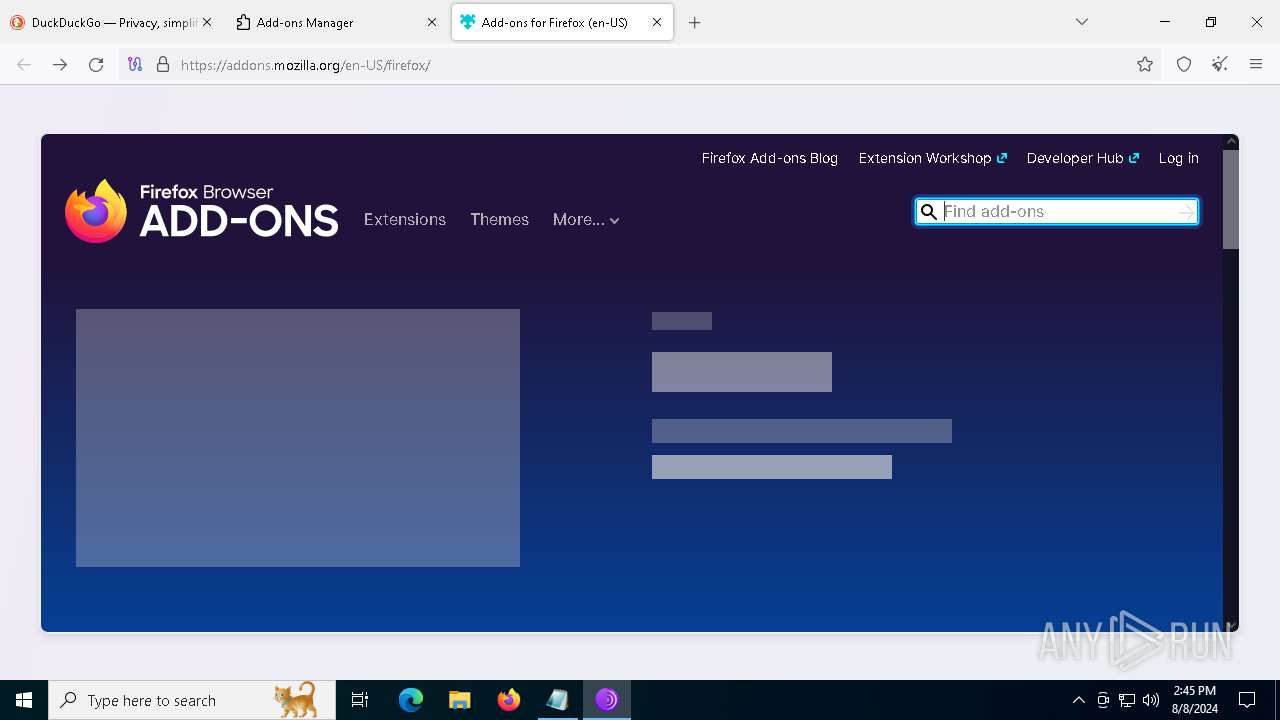This screenshot has height=720, width=1280.
Task: List all tabs via chevron button
Action: coord(1082,22)
